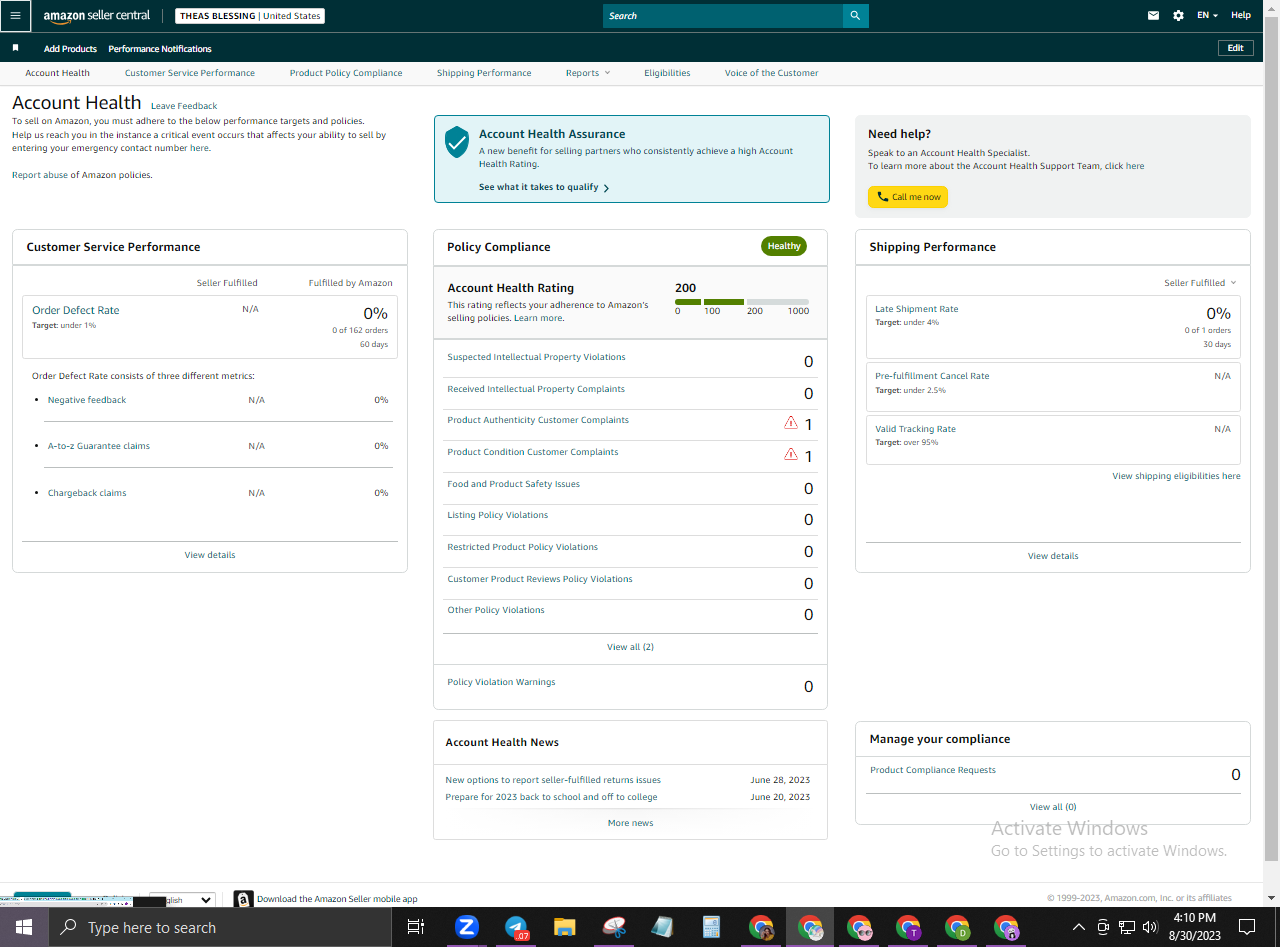The width and height of the screenshot is (1280, 947).
Task: View details under Customer Service Performance
Action: [x=210, y=555]
